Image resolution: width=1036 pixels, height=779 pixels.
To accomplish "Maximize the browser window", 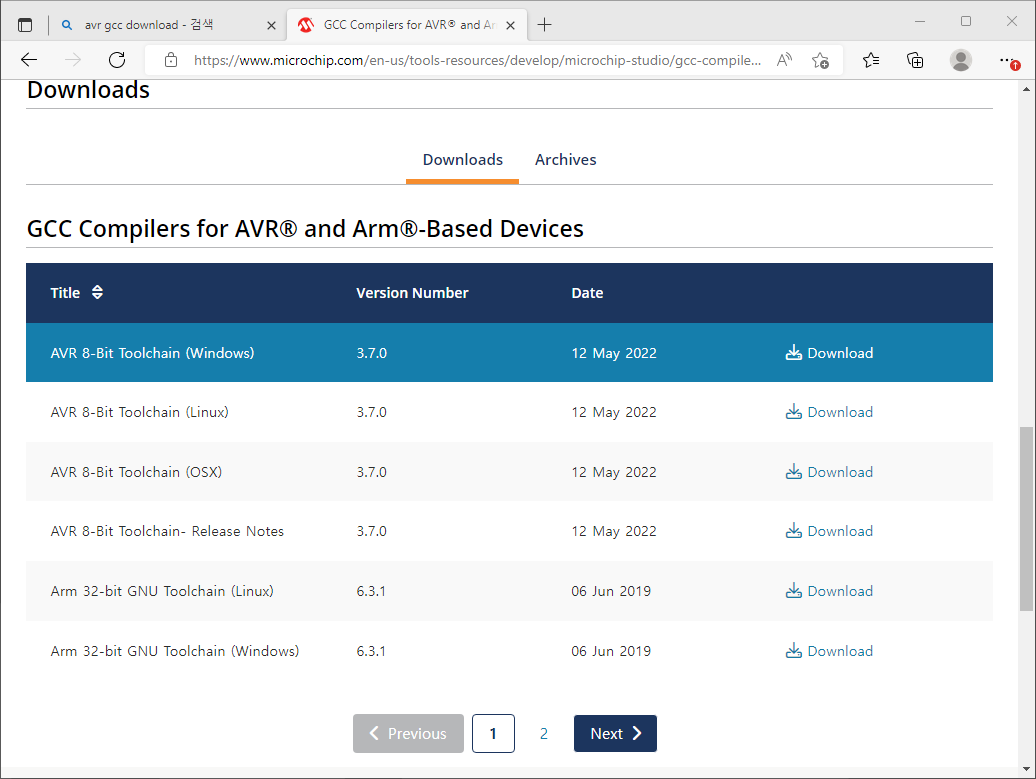I will pos(966,21).
